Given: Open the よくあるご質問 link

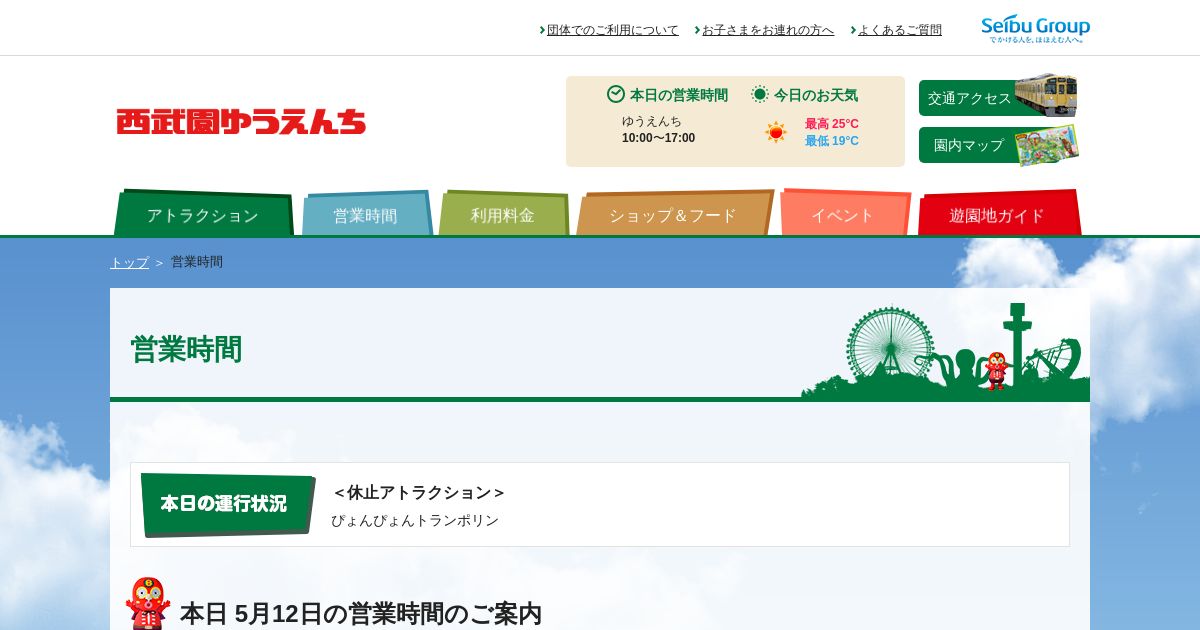Looking at the screenshot, I should point(899,30).
